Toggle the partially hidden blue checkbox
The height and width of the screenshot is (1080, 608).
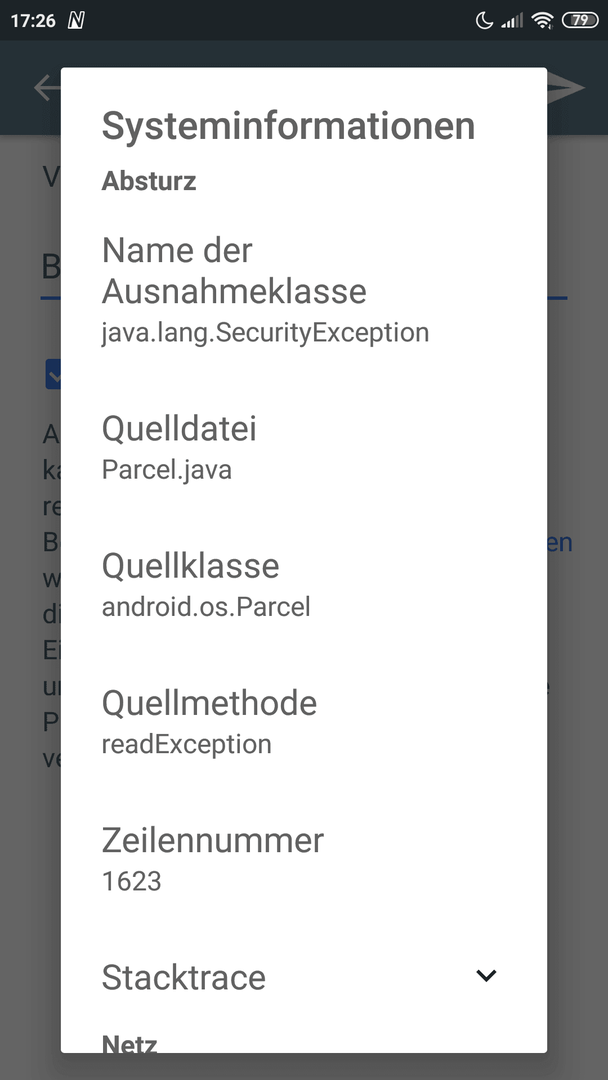pyautogui.click(x=53, y=374)
